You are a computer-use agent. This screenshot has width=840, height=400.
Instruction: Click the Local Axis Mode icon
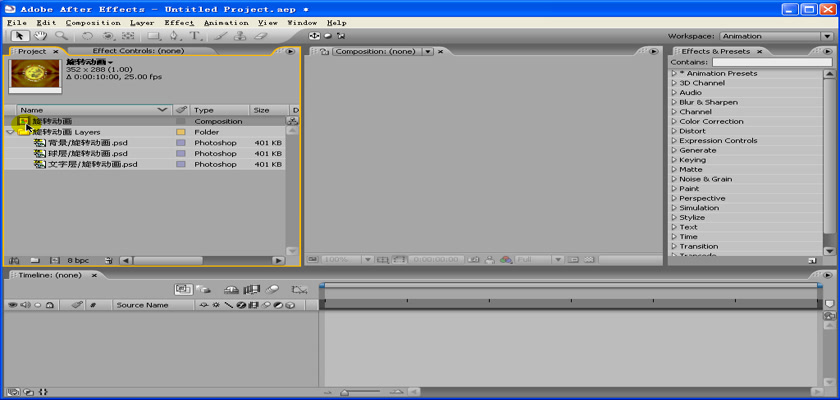(314, 36)
